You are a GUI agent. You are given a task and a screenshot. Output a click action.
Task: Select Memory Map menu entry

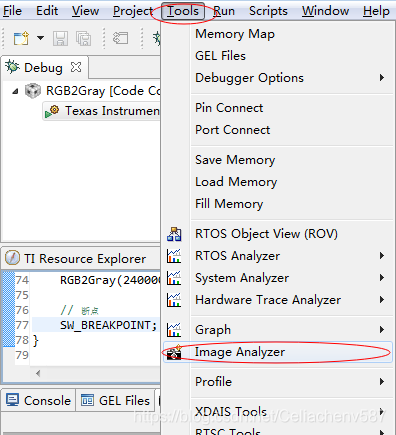click(x=235, y=34)
